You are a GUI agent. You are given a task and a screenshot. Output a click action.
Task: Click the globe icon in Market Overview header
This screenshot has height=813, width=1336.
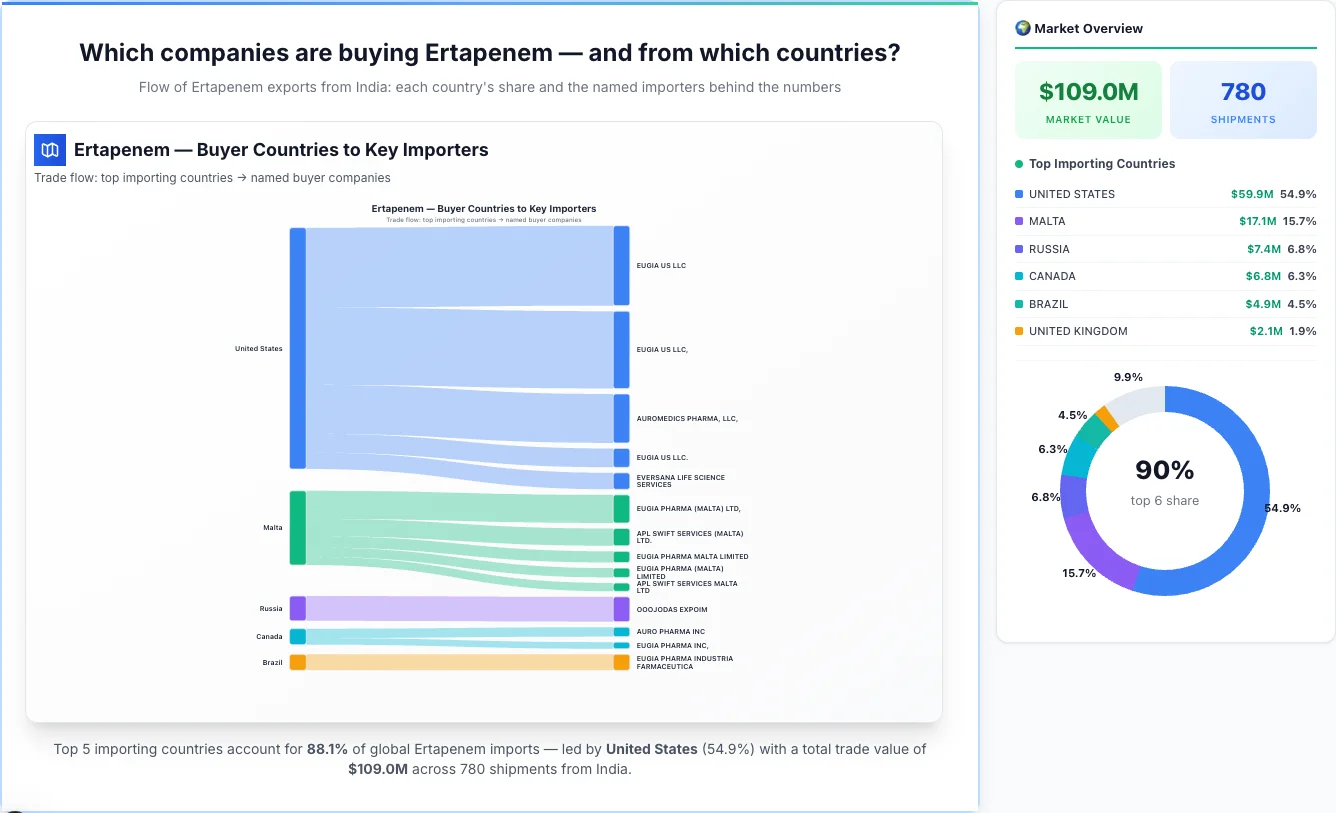1022,27
